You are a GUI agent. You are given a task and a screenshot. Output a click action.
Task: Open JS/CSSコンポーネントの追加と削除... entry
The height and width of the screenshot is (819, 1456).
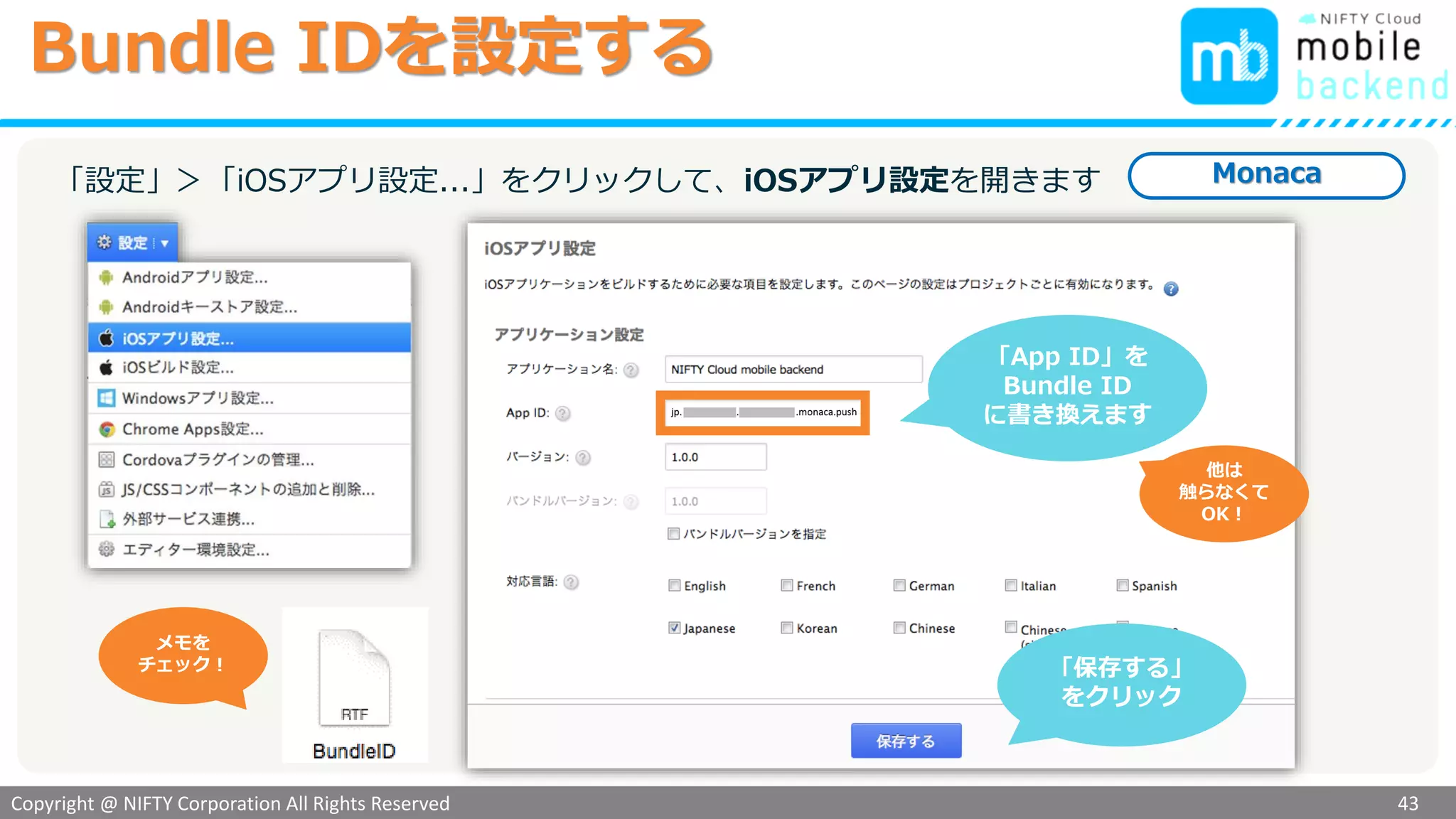[x=250, y=489]
